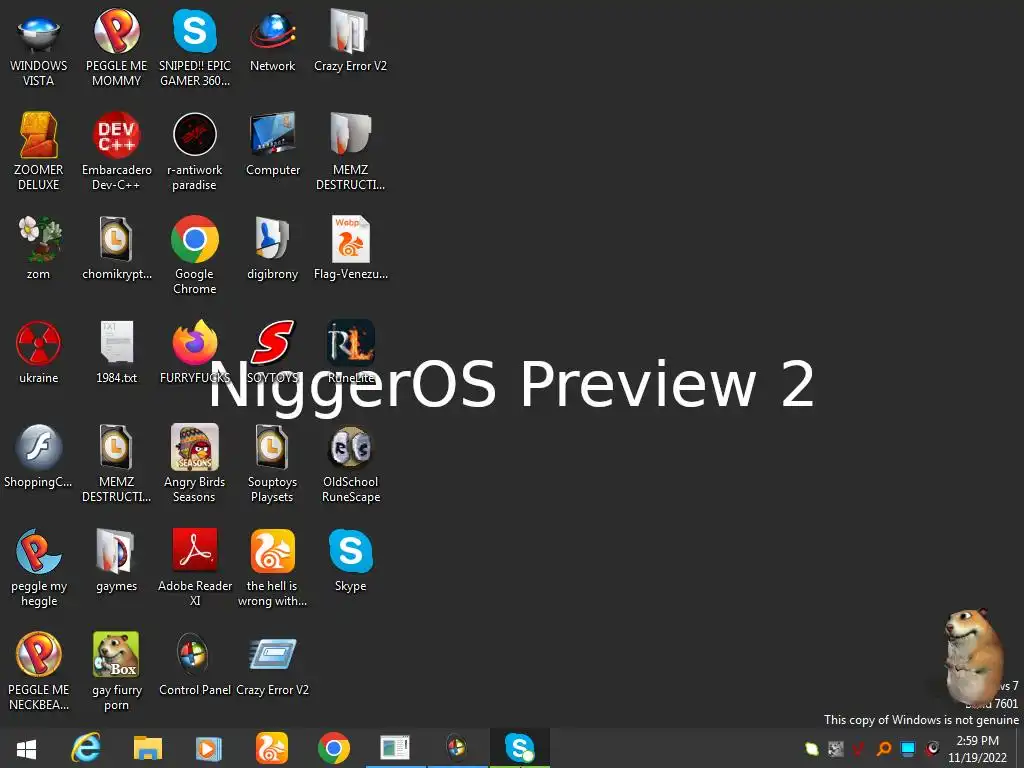Click the orange magnifier tray icon

[884, 748]
